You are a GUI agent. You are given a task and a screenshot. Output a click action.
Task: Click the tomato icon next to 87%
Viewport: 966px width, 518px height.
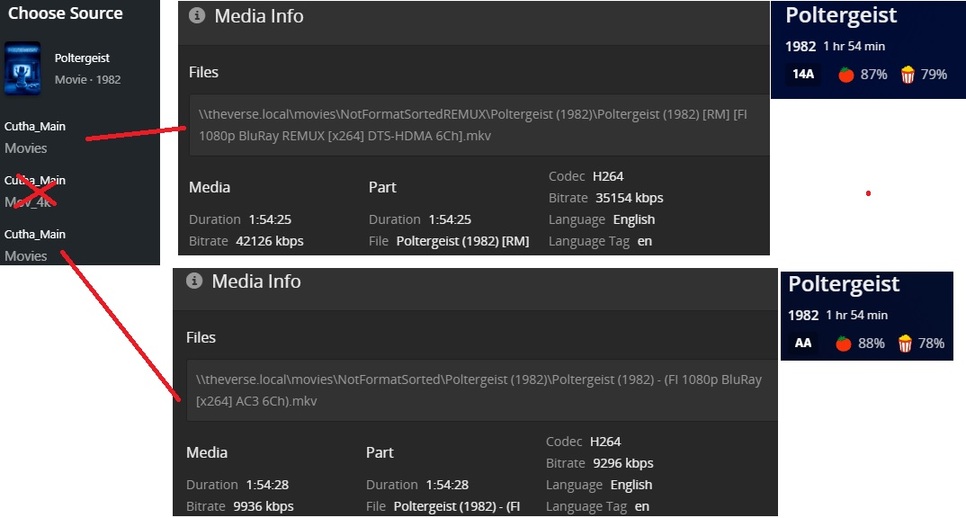click(x=845, y=75)
